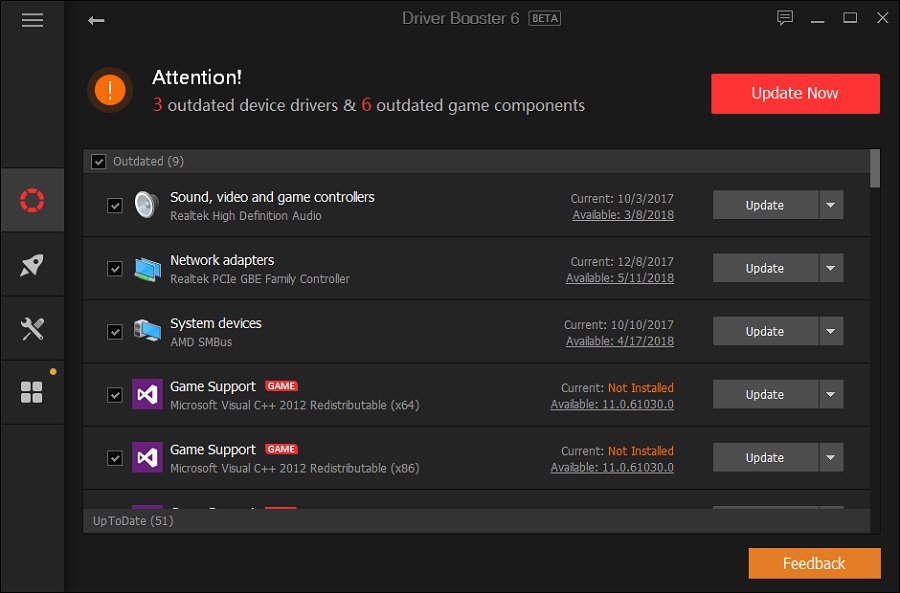Open the hamburger menu in sidebar

pos(32,19)
